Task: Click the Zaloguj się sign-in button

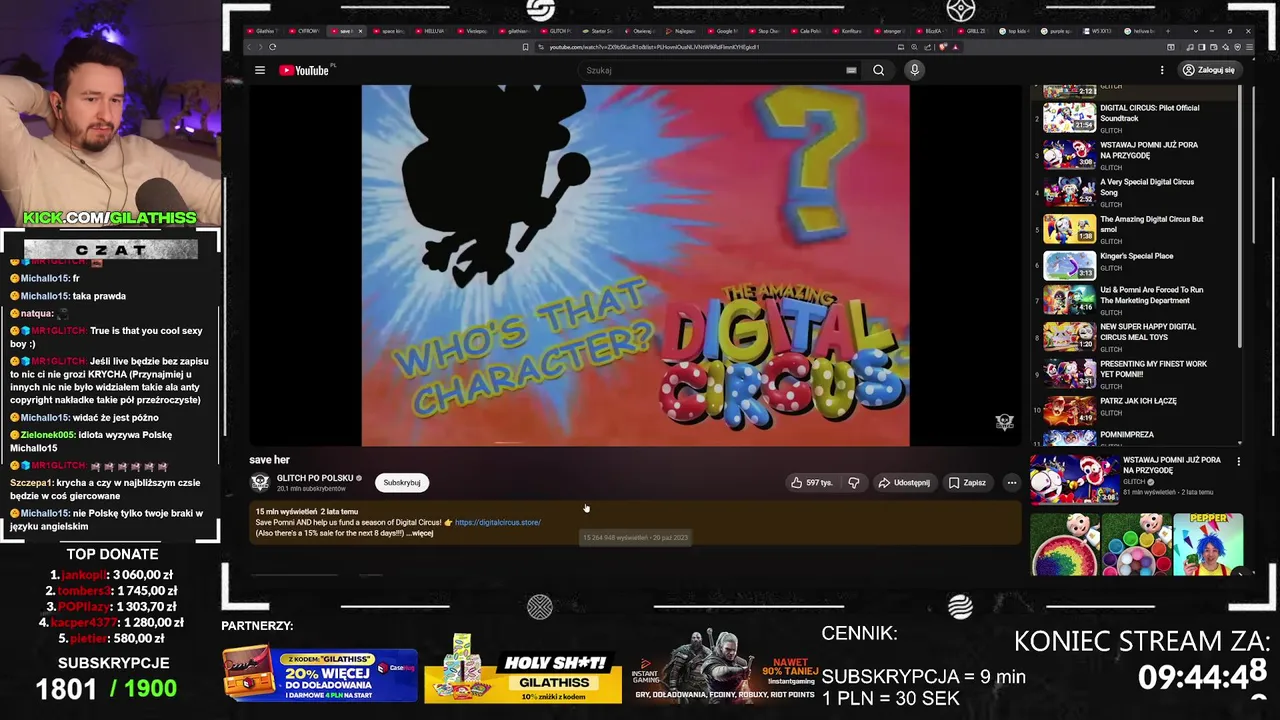Action: [1208, 70]
